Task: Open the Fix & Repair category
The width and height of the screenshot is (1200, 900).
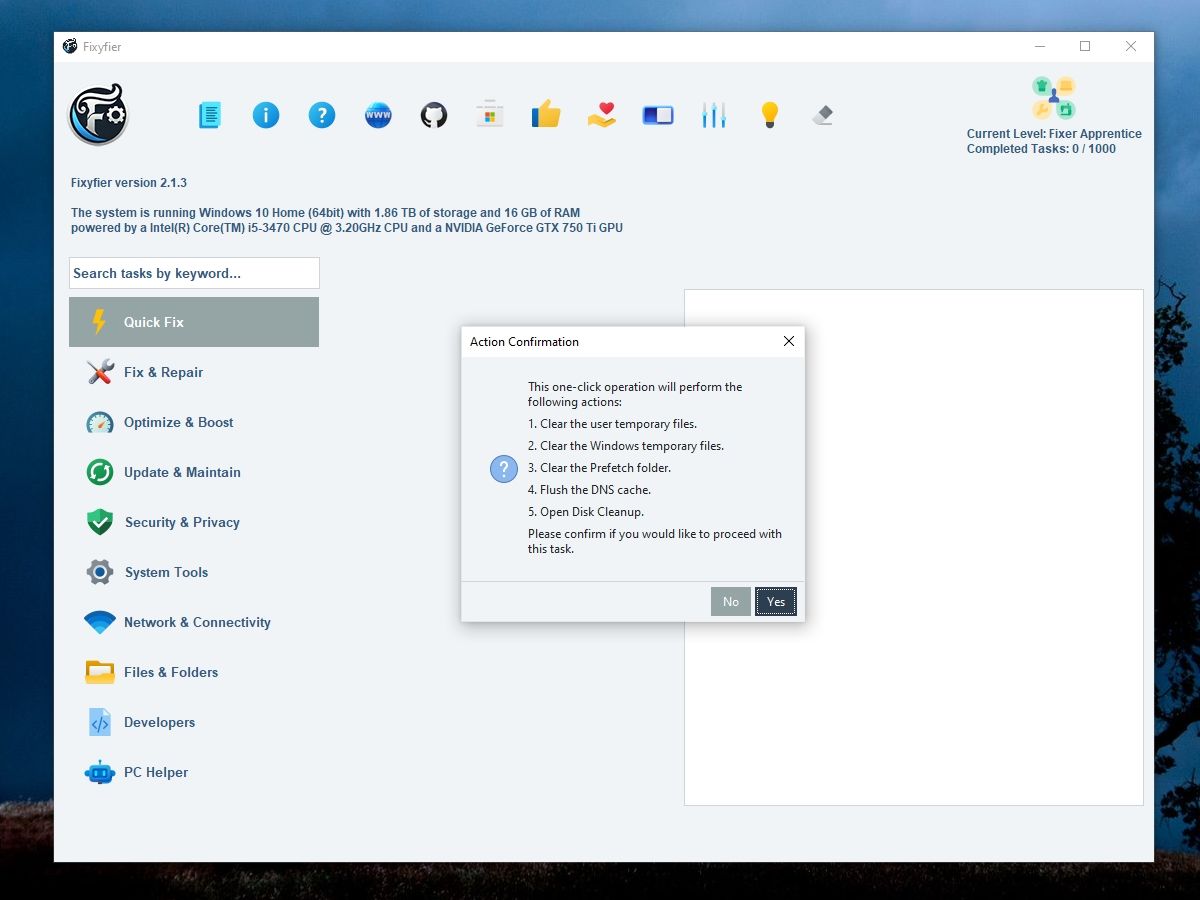Action: pyautogui.click(x=194, y=372)
